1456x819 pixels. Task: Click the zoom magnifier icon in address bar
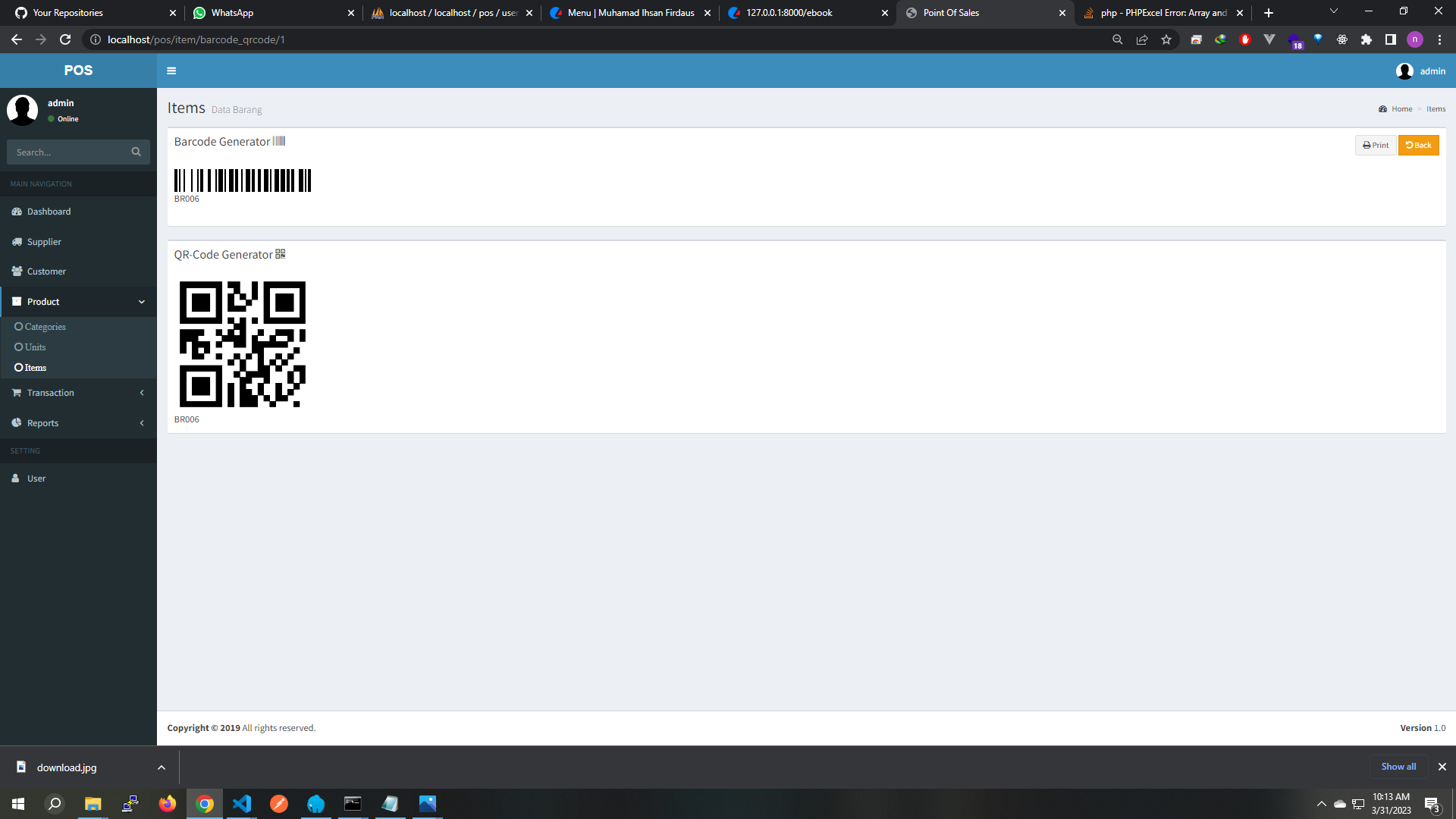1117,39
